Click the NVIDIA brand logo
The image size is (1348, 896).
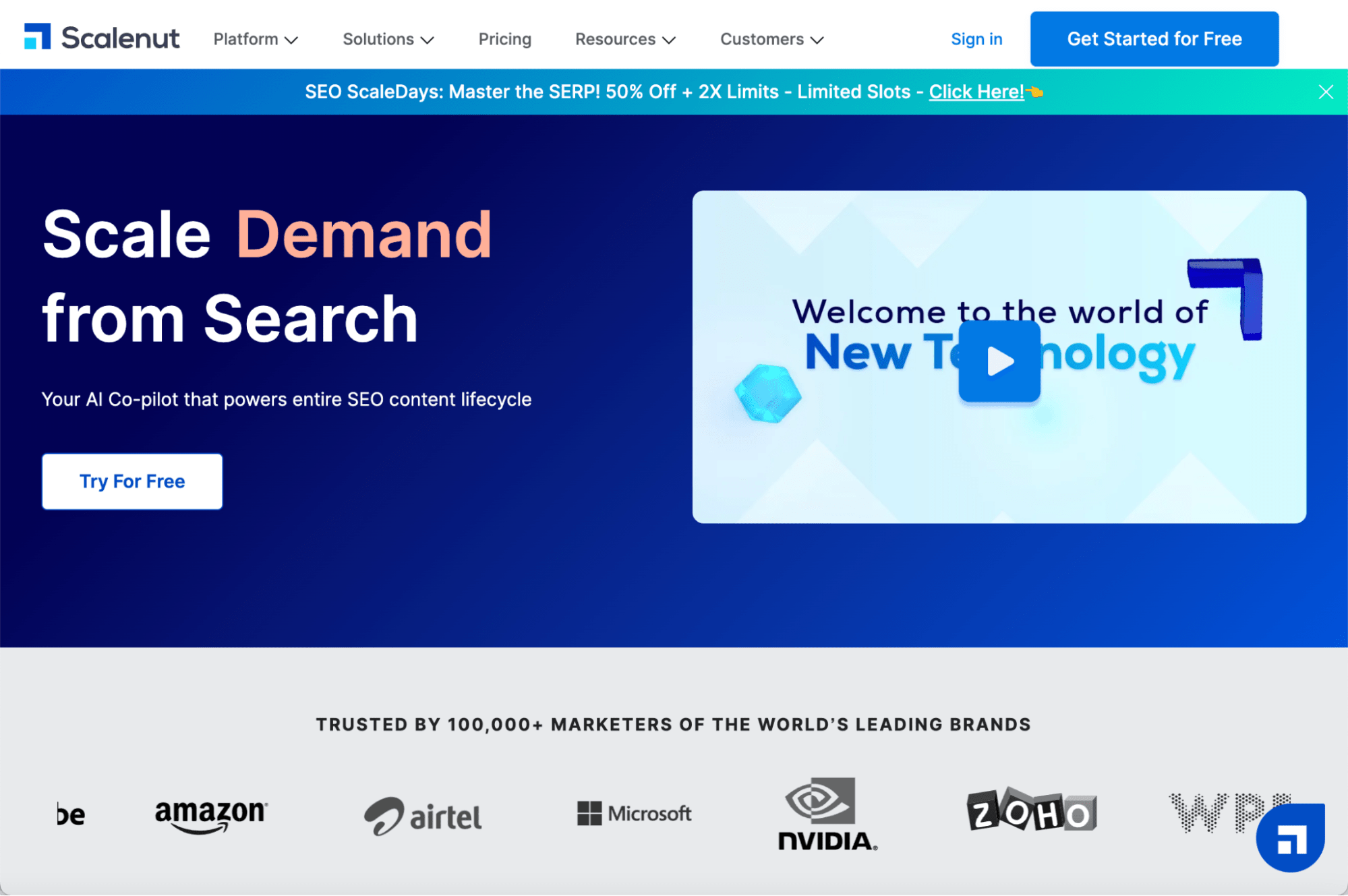(x=827, y=814)
